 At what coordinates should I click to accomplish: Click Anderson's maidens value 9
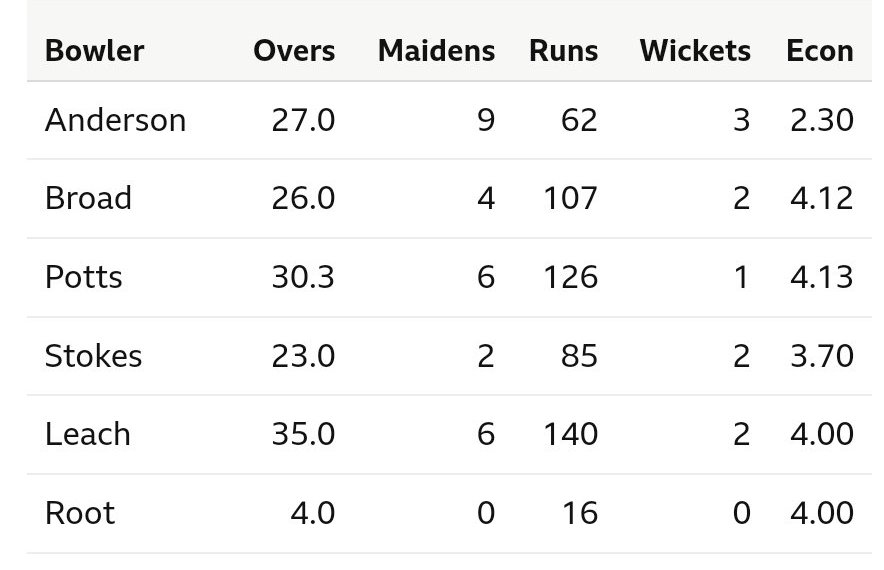(485, 120)
